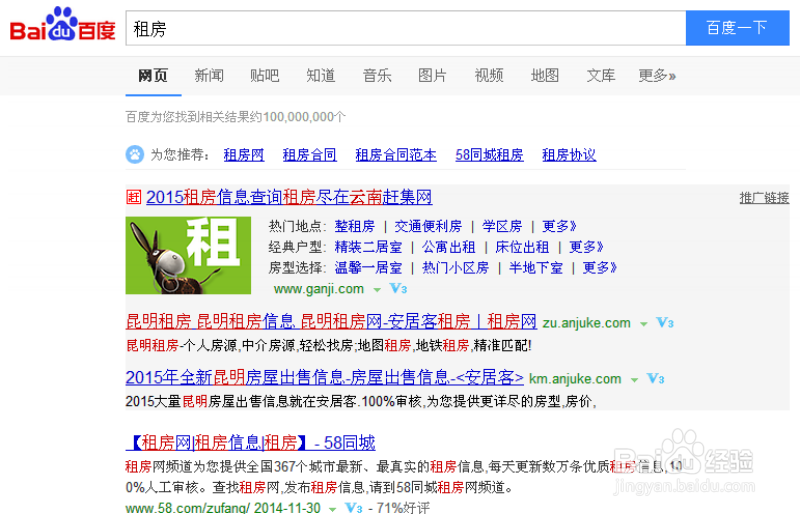The image size is (800, 514).
Task: Click the zu.anjuke.com URL
Action: pos(587,323)
